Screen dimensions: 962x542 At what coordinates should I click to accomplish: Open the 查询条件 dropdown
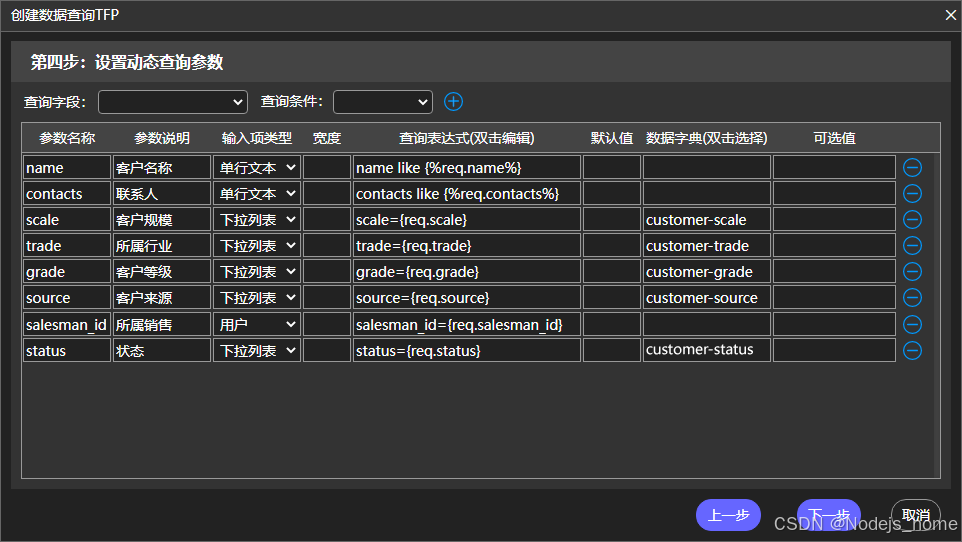pyautogui.click(x=383, y=102)
